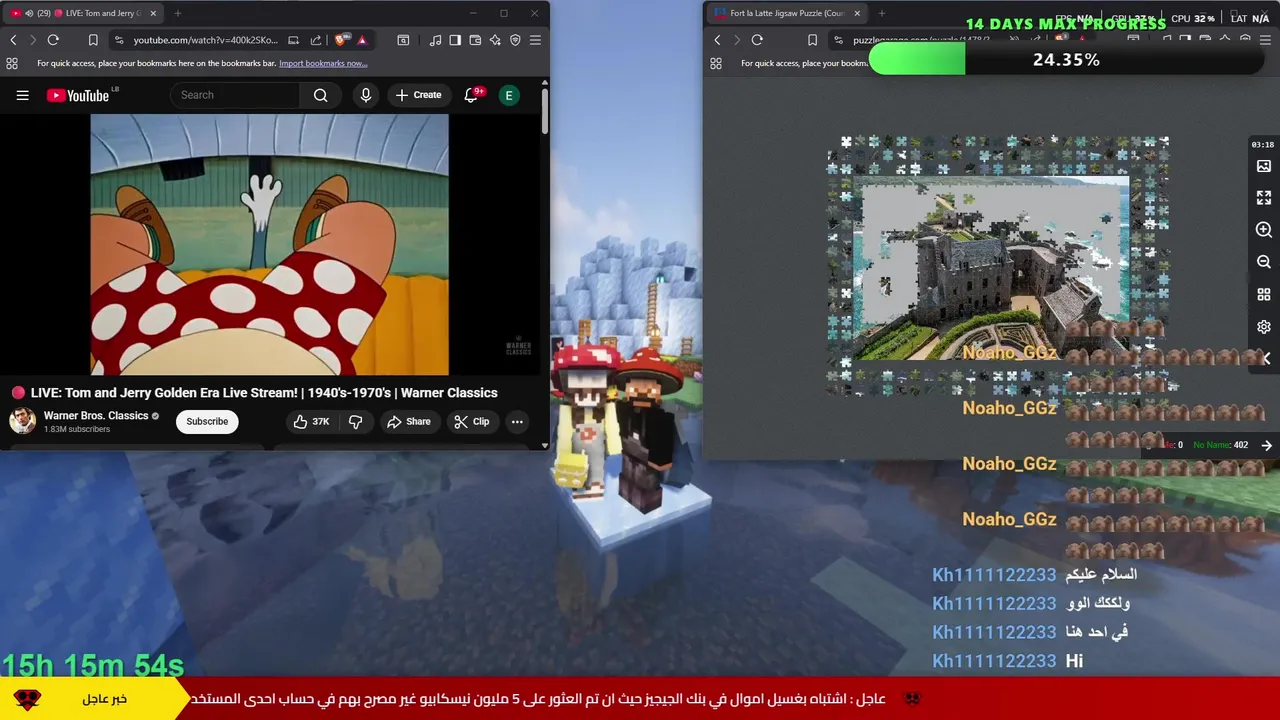1280x720 pixels.
Task: Close the Tom and Jerry YouTube tab
Action: pos(153,13)
